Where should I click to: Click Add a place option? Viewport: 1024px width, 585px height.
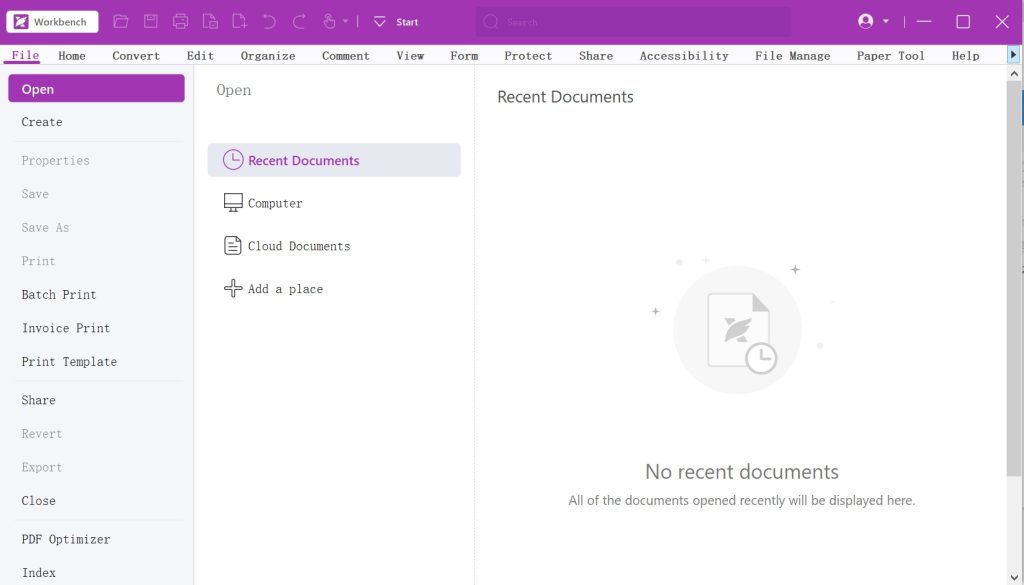point(285,289)
